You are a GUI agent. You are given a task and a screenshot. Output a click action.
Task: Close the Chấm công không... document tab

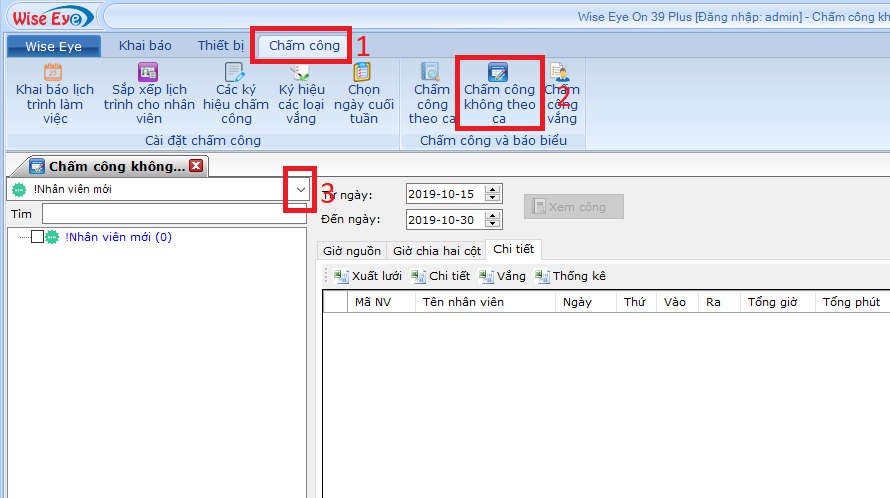click(196, 166)
